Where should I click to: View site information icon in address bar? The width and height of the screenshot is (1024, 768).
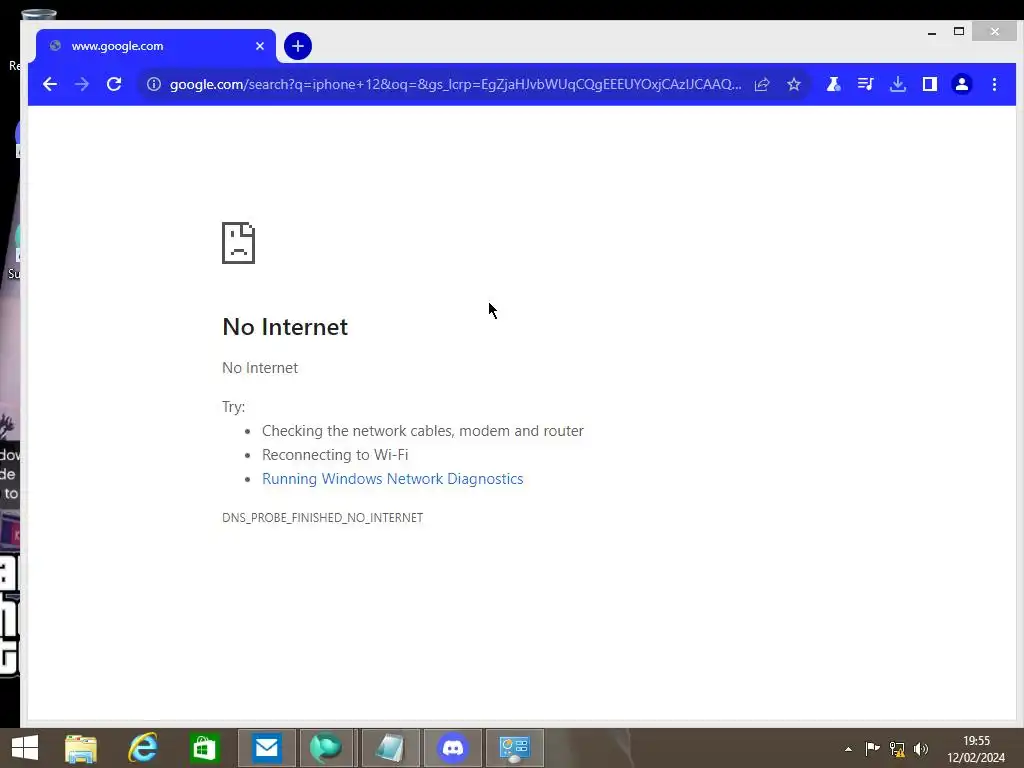153,84
